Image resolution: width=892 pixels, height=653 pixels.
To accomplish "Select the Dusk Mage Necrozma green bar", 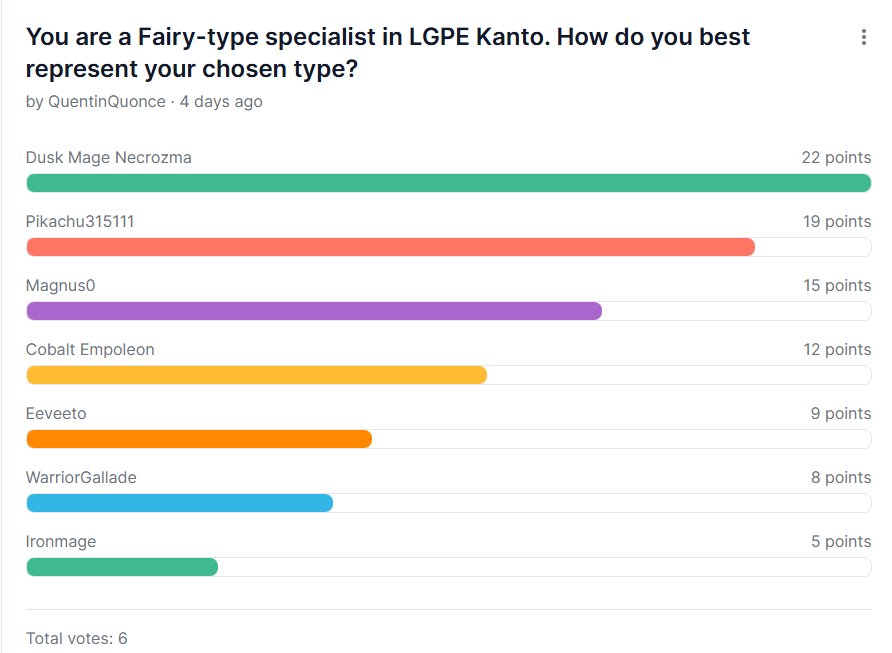I will point(449,183).
